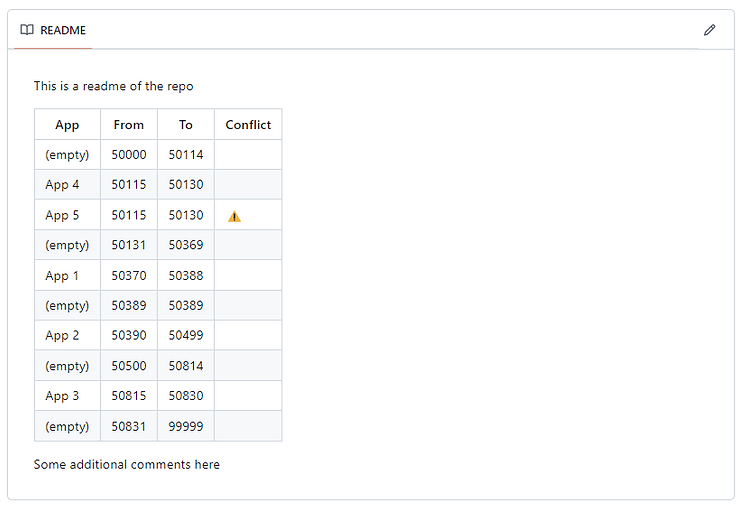Click the 50370 From value
This screenshot has height=512, width=740.
129,276
